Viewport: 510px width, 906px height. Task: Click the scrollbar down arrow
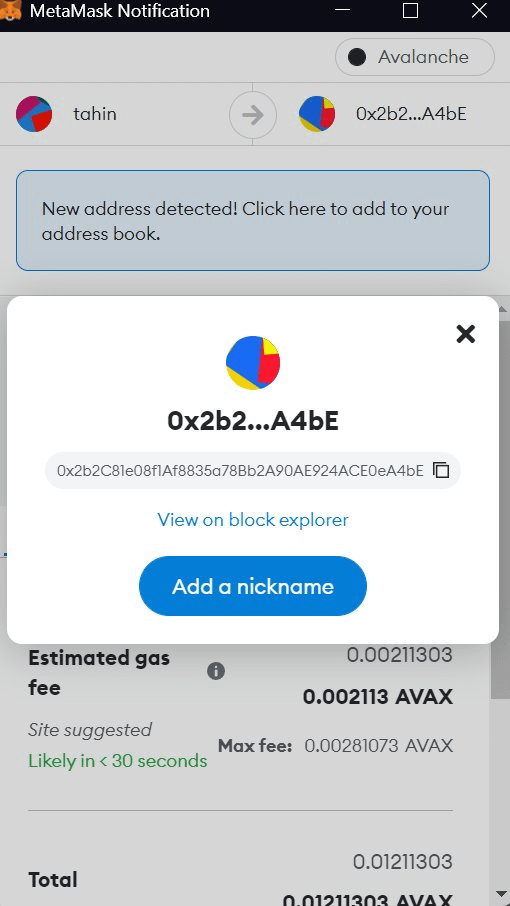501,896
